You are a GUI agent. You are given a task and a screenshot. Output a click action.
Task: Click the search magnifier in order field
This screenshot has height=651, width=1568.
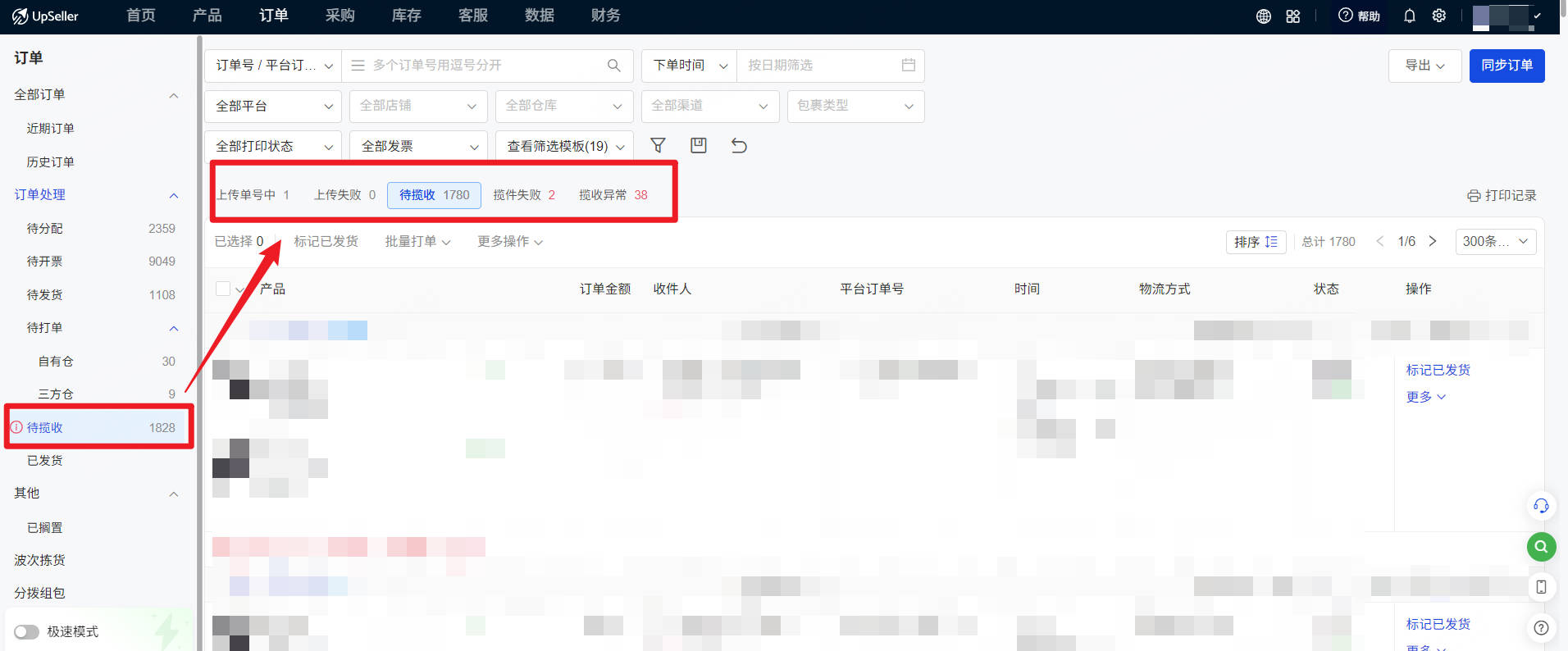point(613,66)
